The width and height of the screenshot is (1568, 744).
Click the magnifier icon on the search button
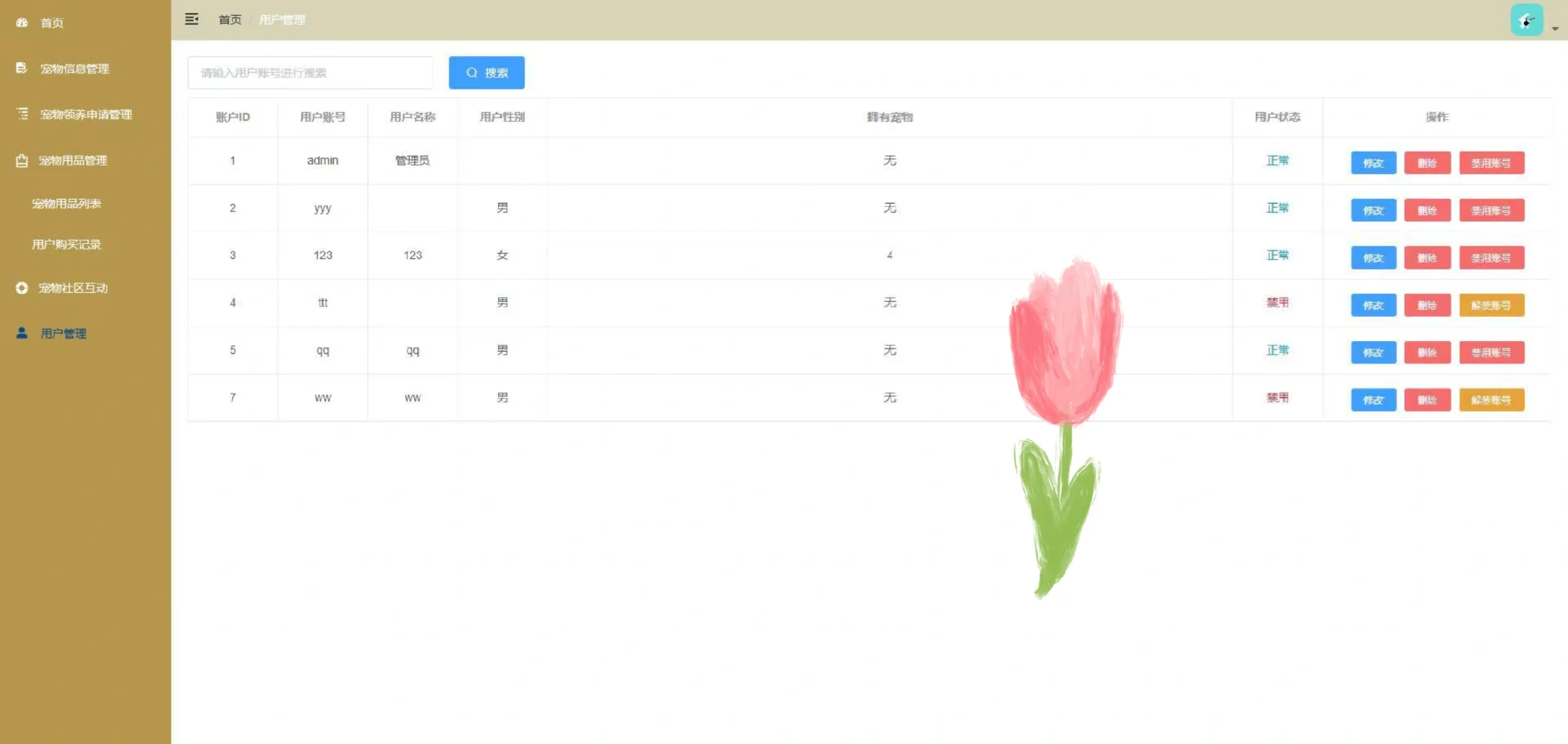(x=472, y=72)
